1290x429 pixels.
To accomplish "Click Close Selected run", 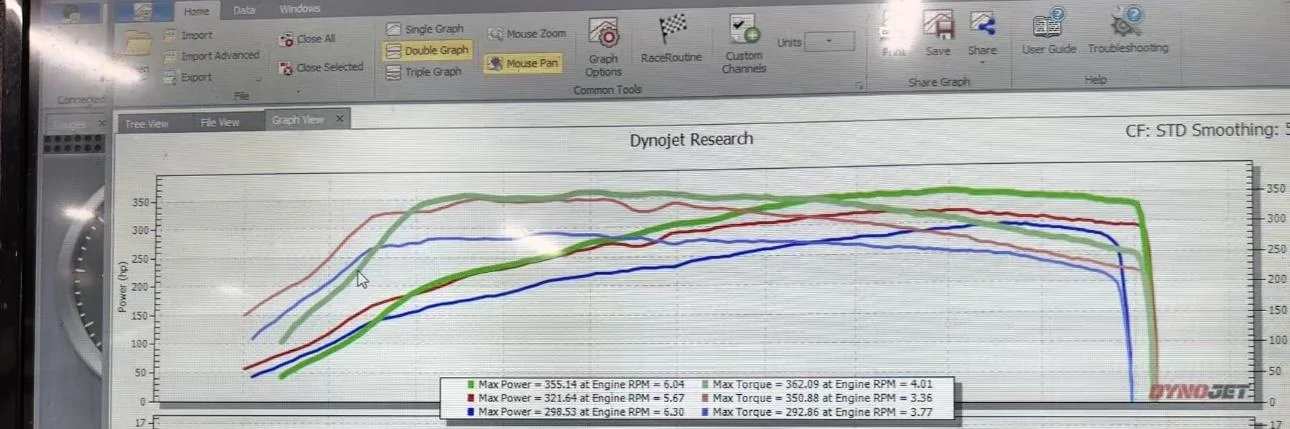I will click(x=320, y=68).
